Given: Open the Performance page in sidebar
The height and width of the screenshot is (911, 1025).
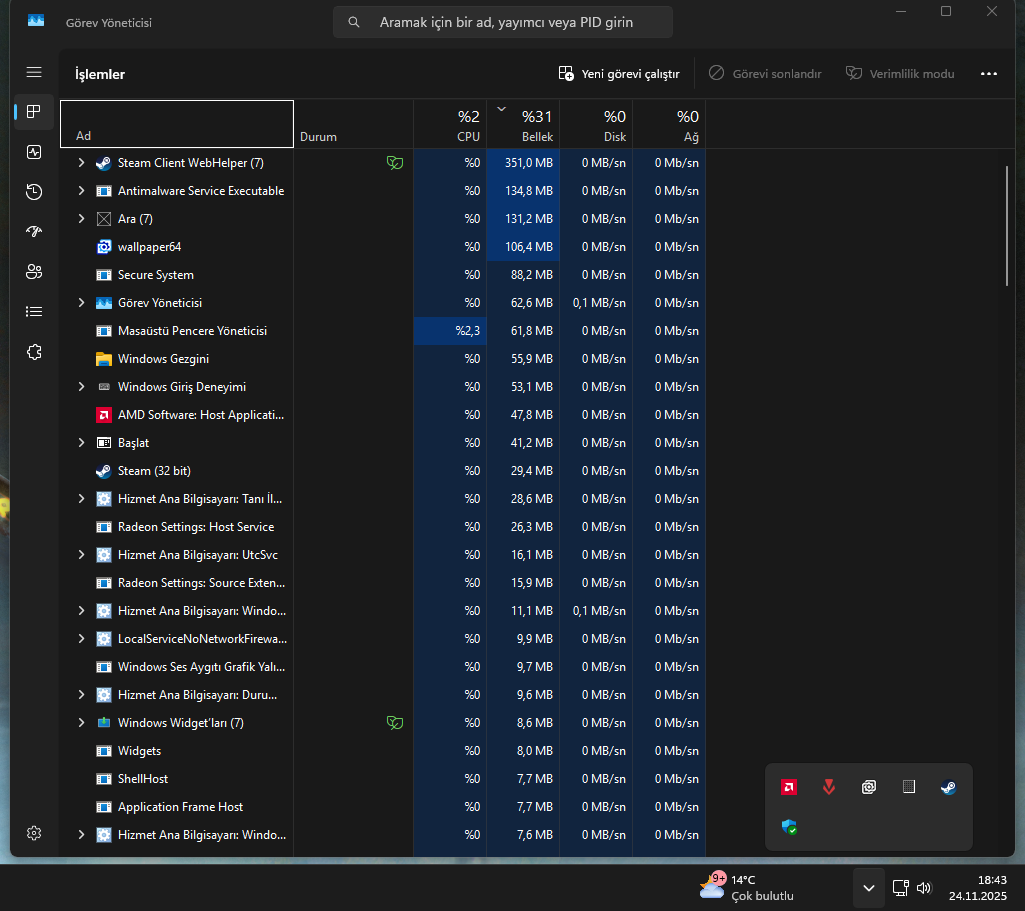Looking at the screenshot, I should click(34, 152).
